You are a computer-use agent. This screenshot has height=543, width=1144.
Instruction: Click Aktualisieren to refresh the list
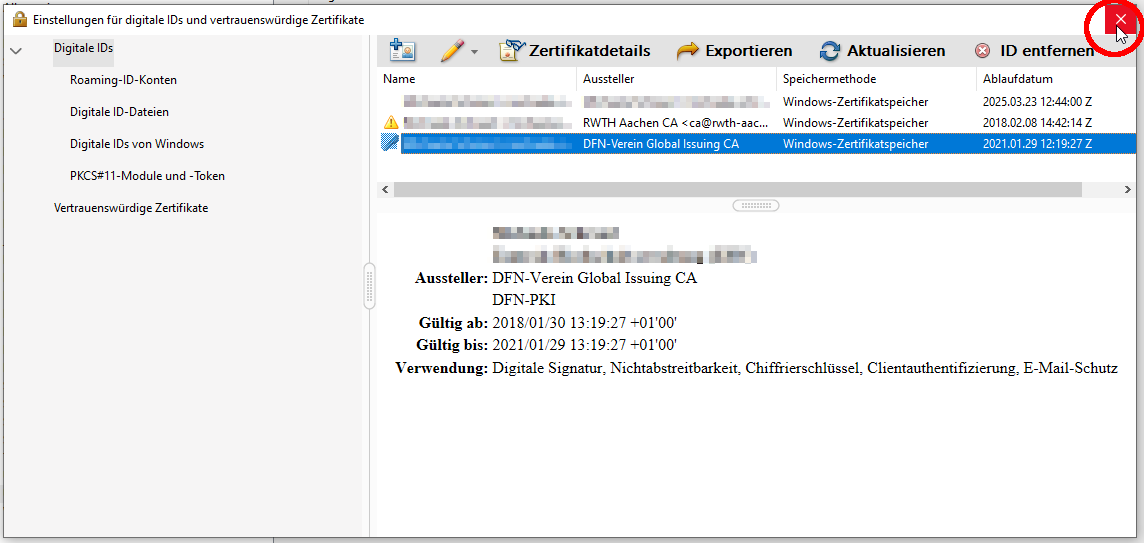tap(882, 51)
